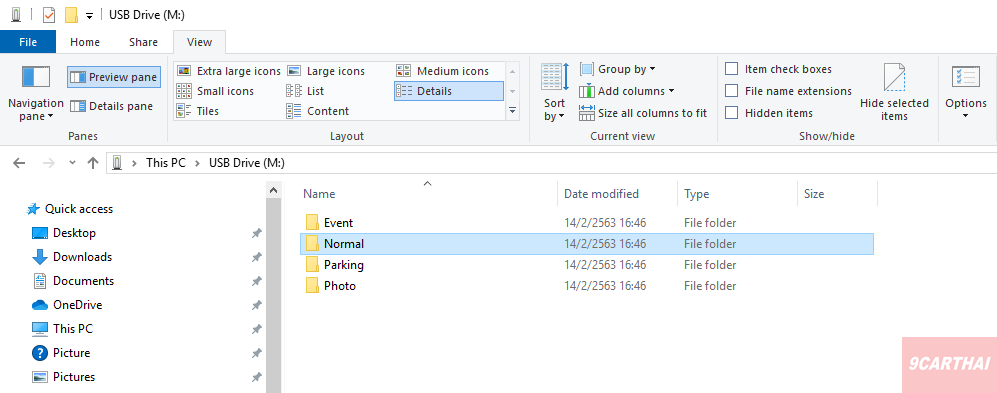
Task: Select Details layout
Action: tap(448, 91)
